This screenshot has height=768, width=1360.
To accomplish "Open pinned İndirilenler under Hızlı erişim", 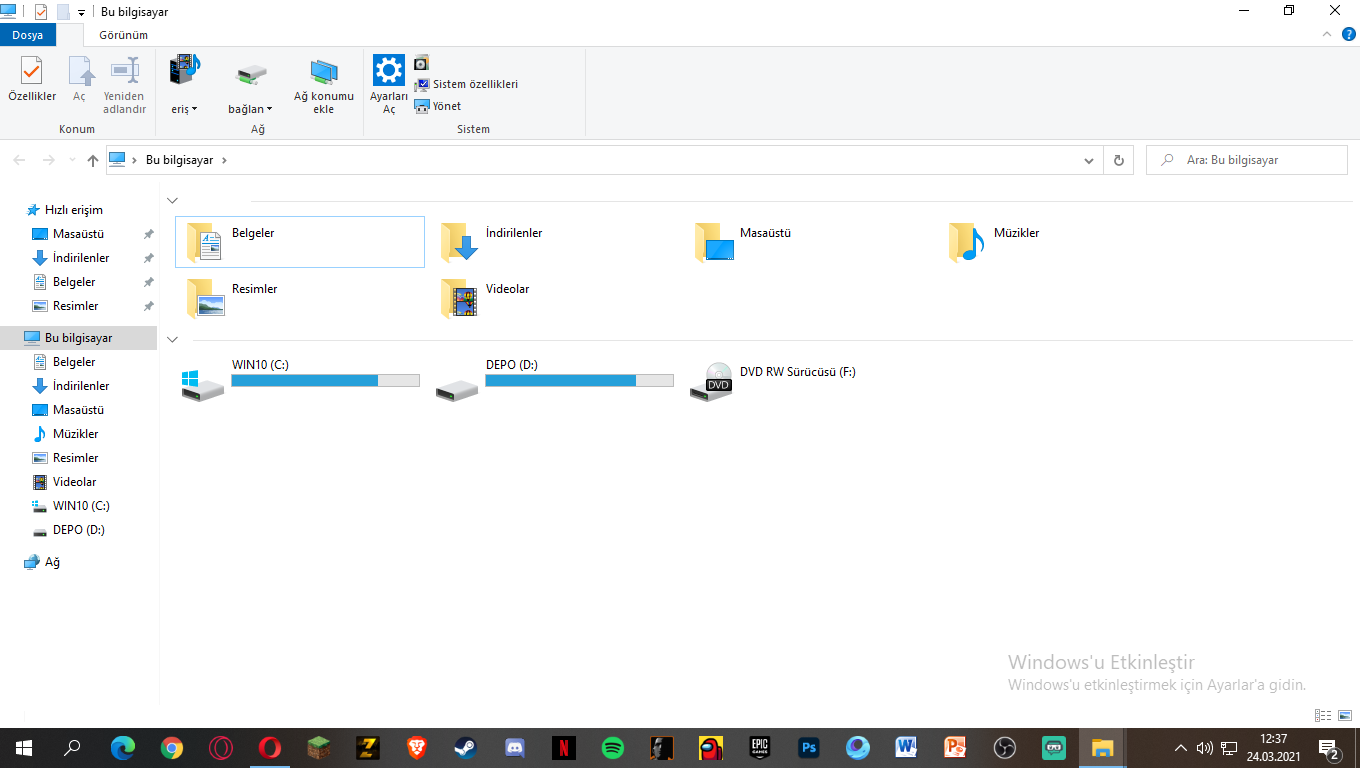I will click(81, 258).
